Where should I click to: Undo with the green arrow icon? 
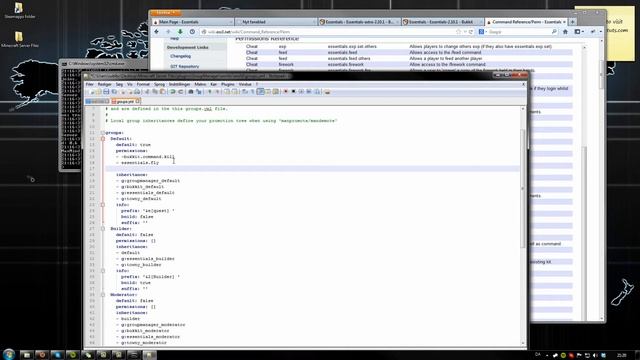point(173,91)
